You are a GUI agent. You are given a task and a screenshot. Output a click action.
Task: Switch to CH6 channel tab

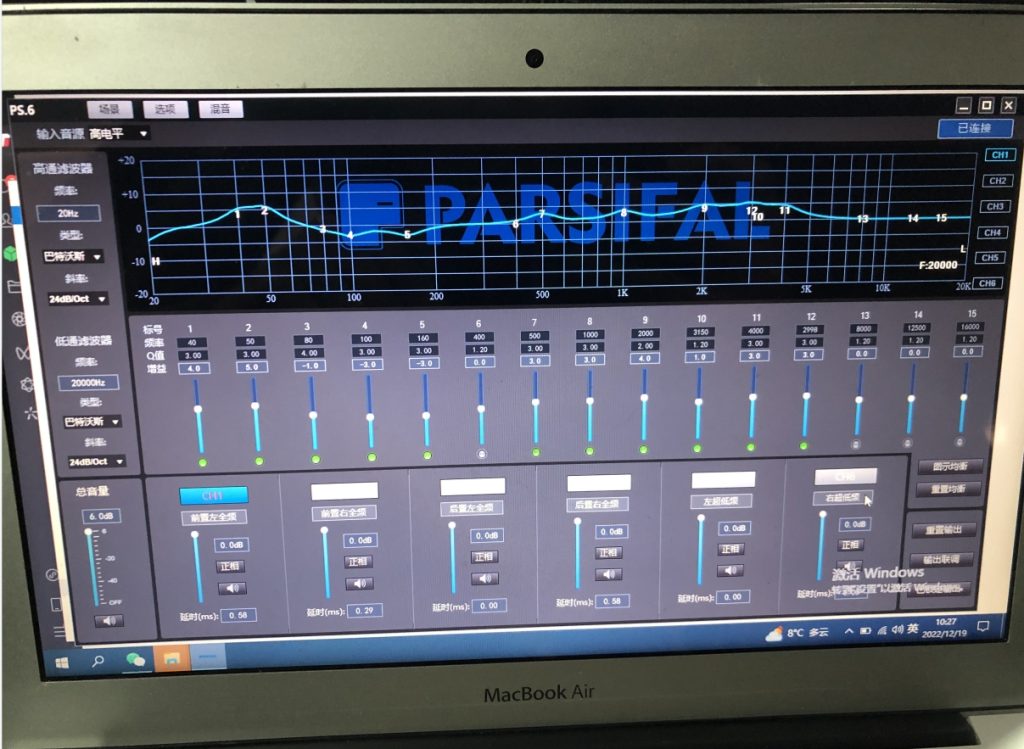coord(987,283)
